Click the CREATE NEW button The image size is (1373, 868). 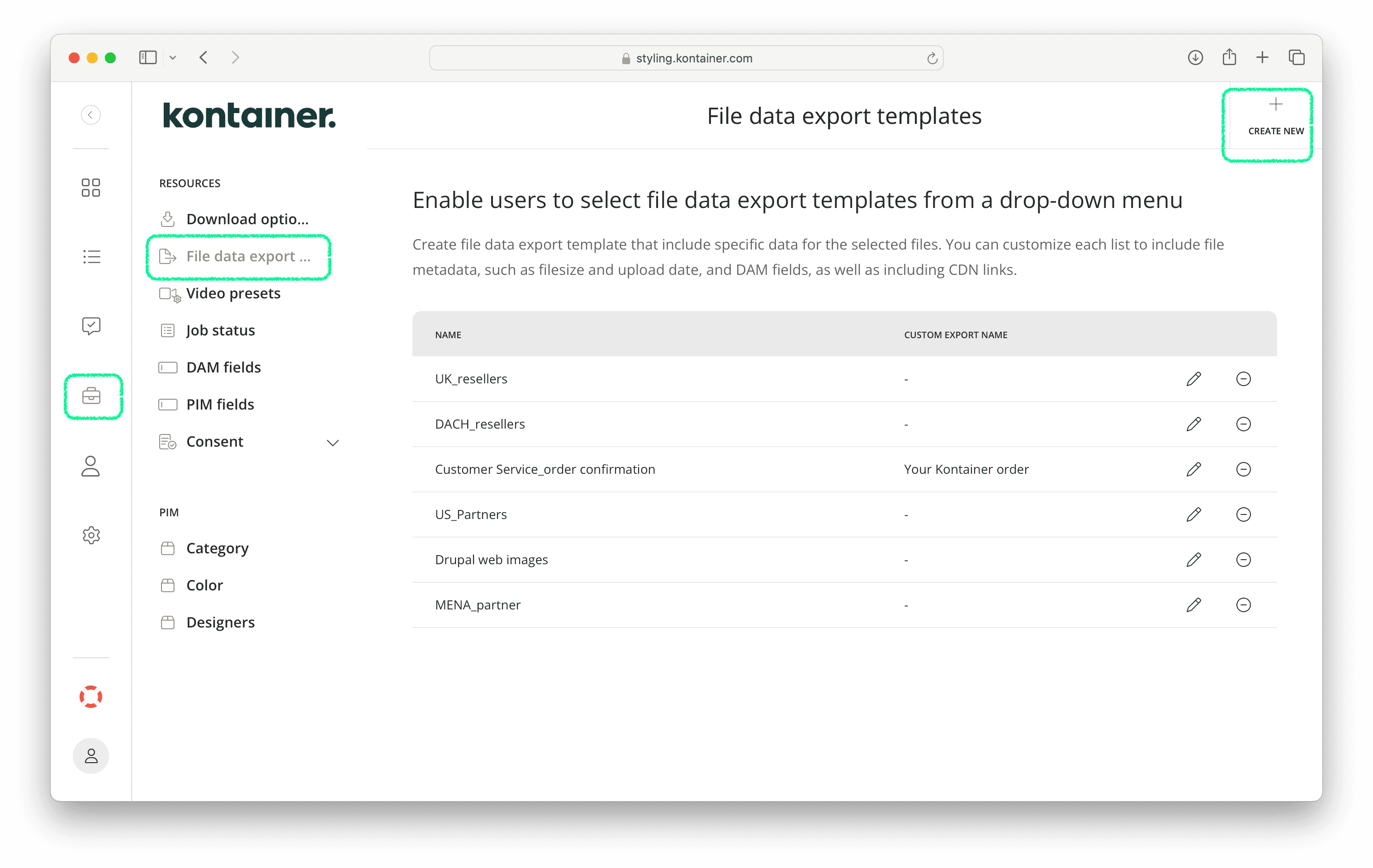click(1275, 117)
